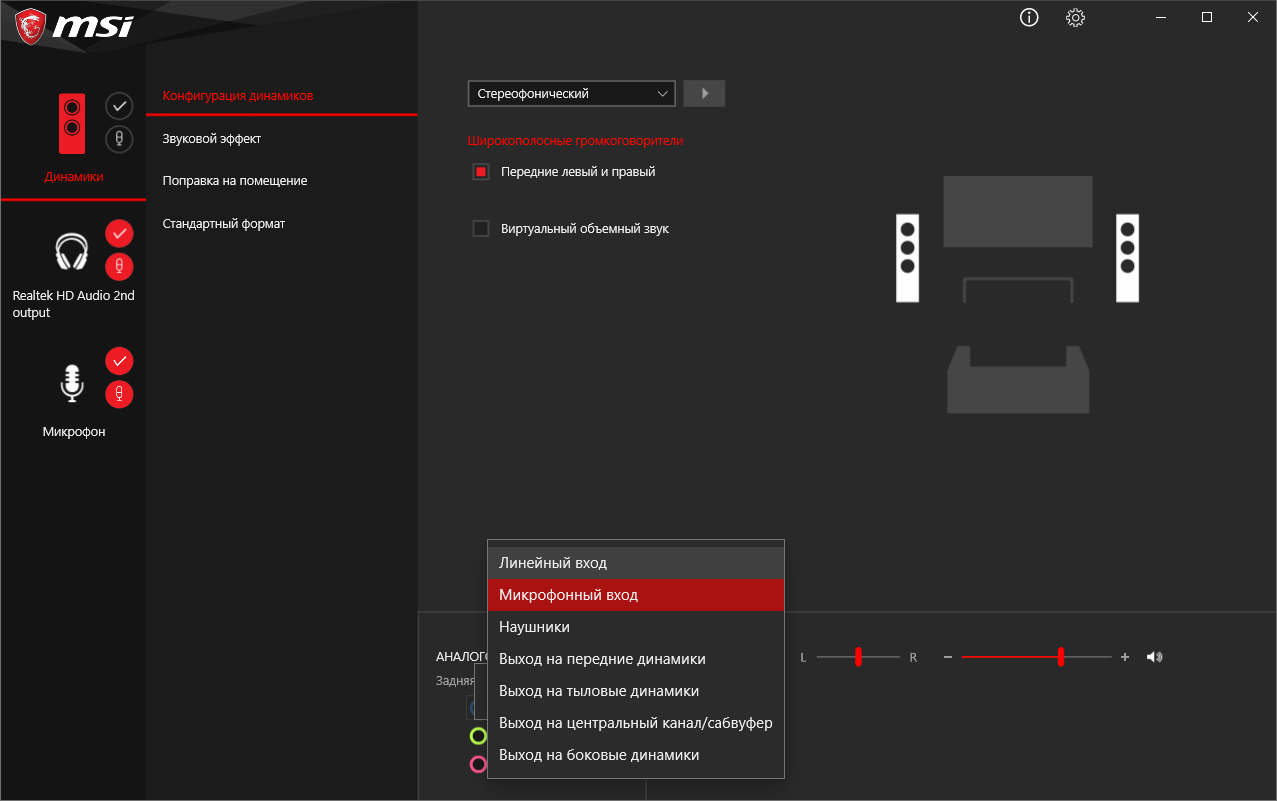Image resolution: width=1277 pixels, height=801 pixels.
Task: Choose Наушники from the jack menu
Action: (x=636, y=627)
